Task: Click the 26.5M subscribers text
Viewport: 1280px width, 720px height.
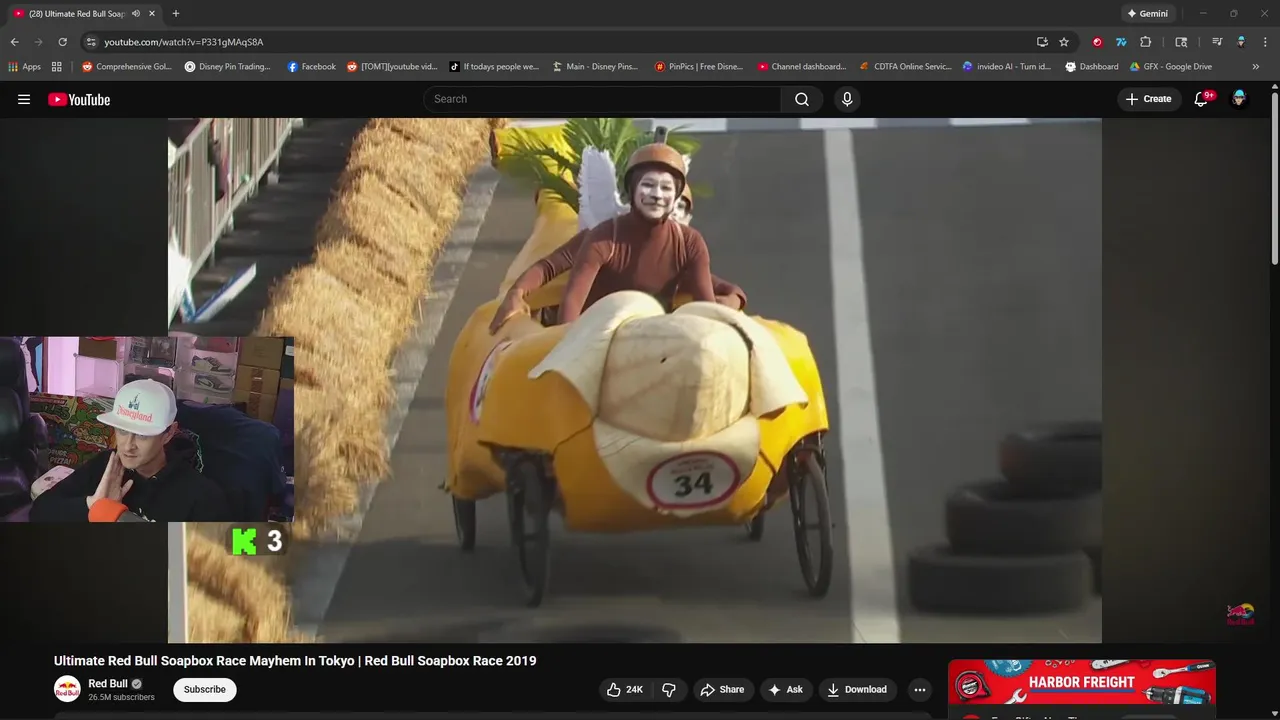Action: click(121, 697)
